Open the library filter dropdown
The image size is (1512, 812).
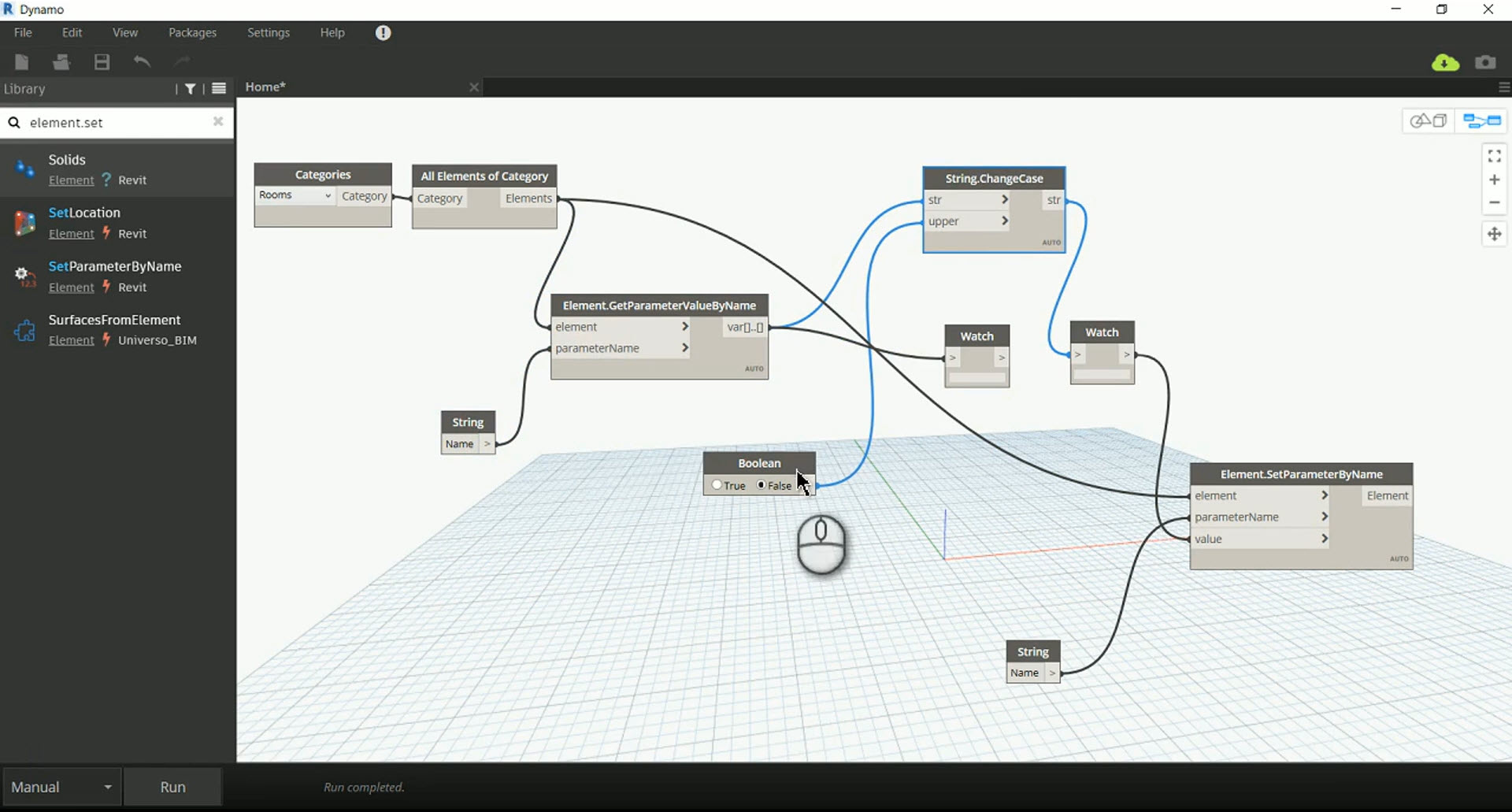(191, 89)
